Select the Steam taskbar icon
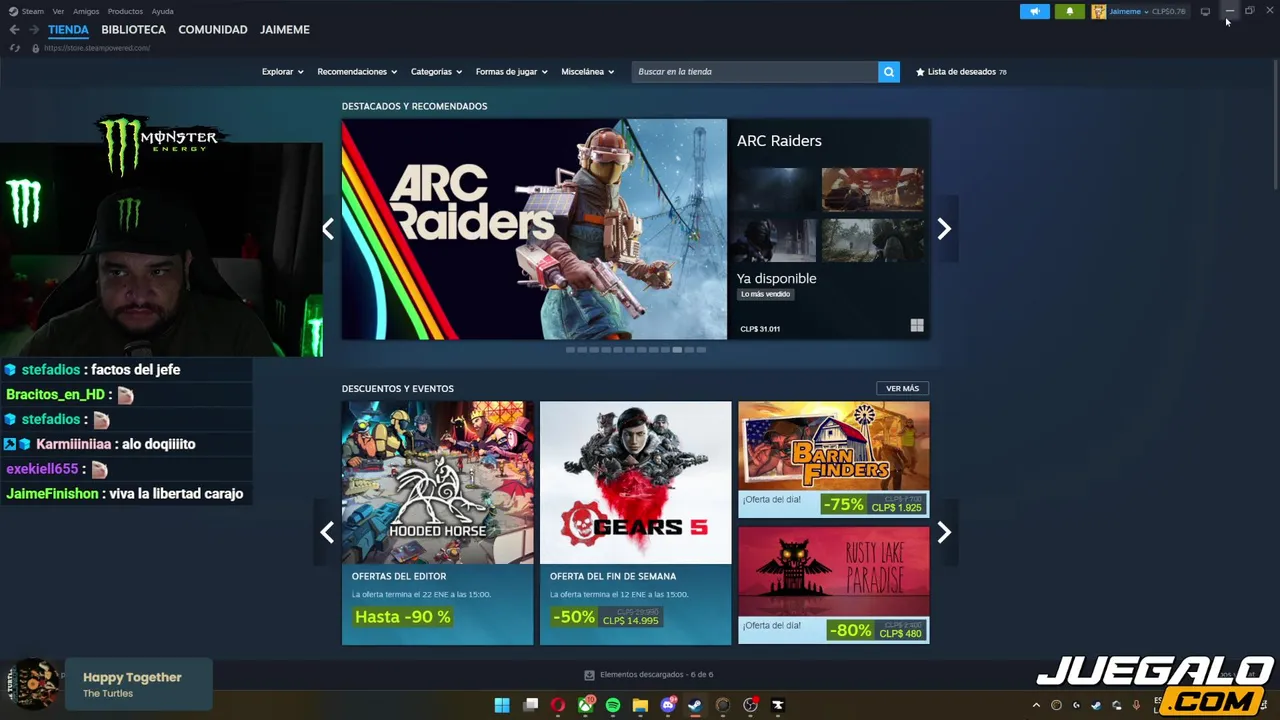 pyautogui.click(x=695, y=705)
